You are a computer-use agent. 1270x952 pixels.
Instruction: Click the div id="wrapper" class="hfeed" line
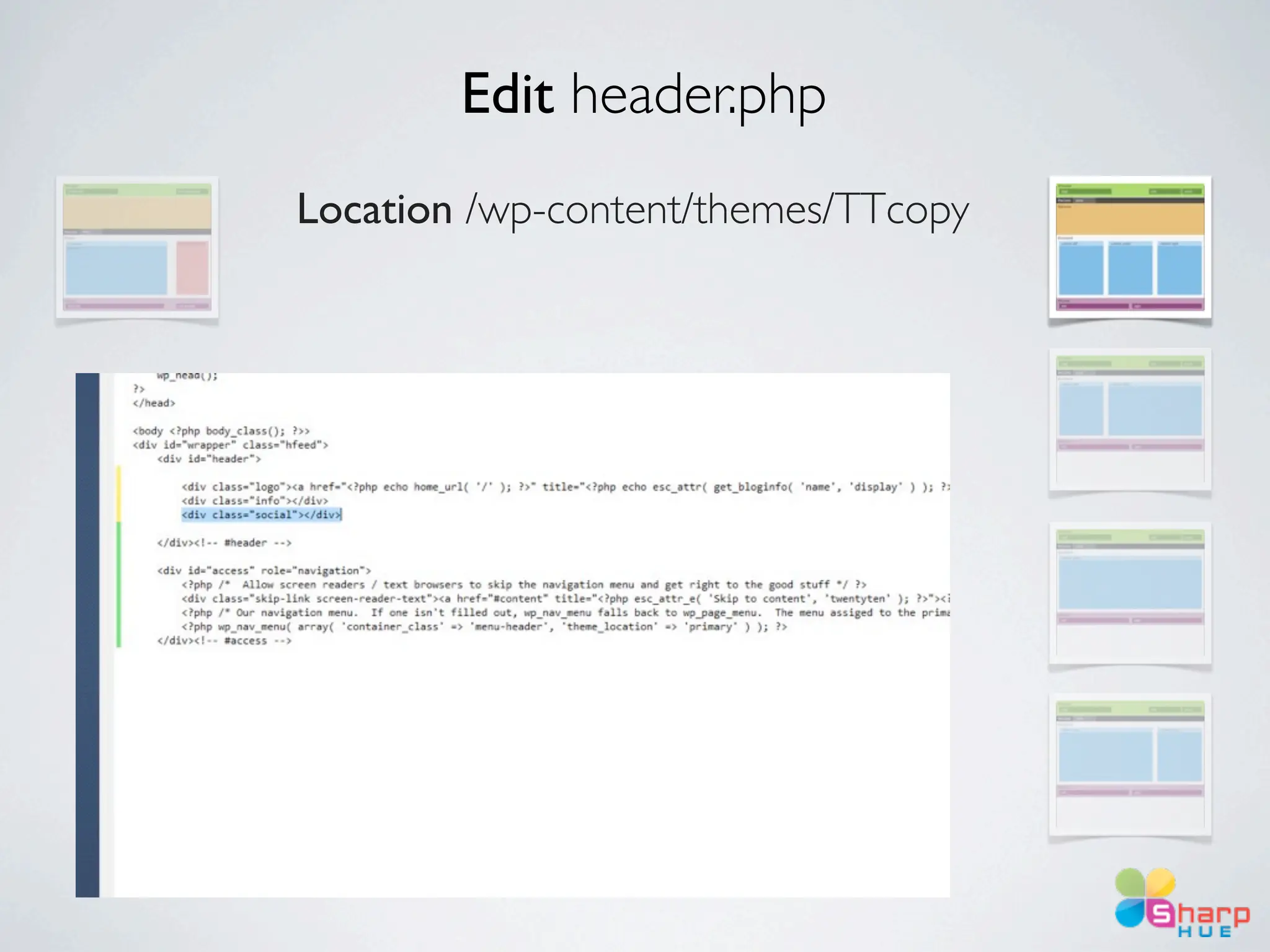[231, 445]
